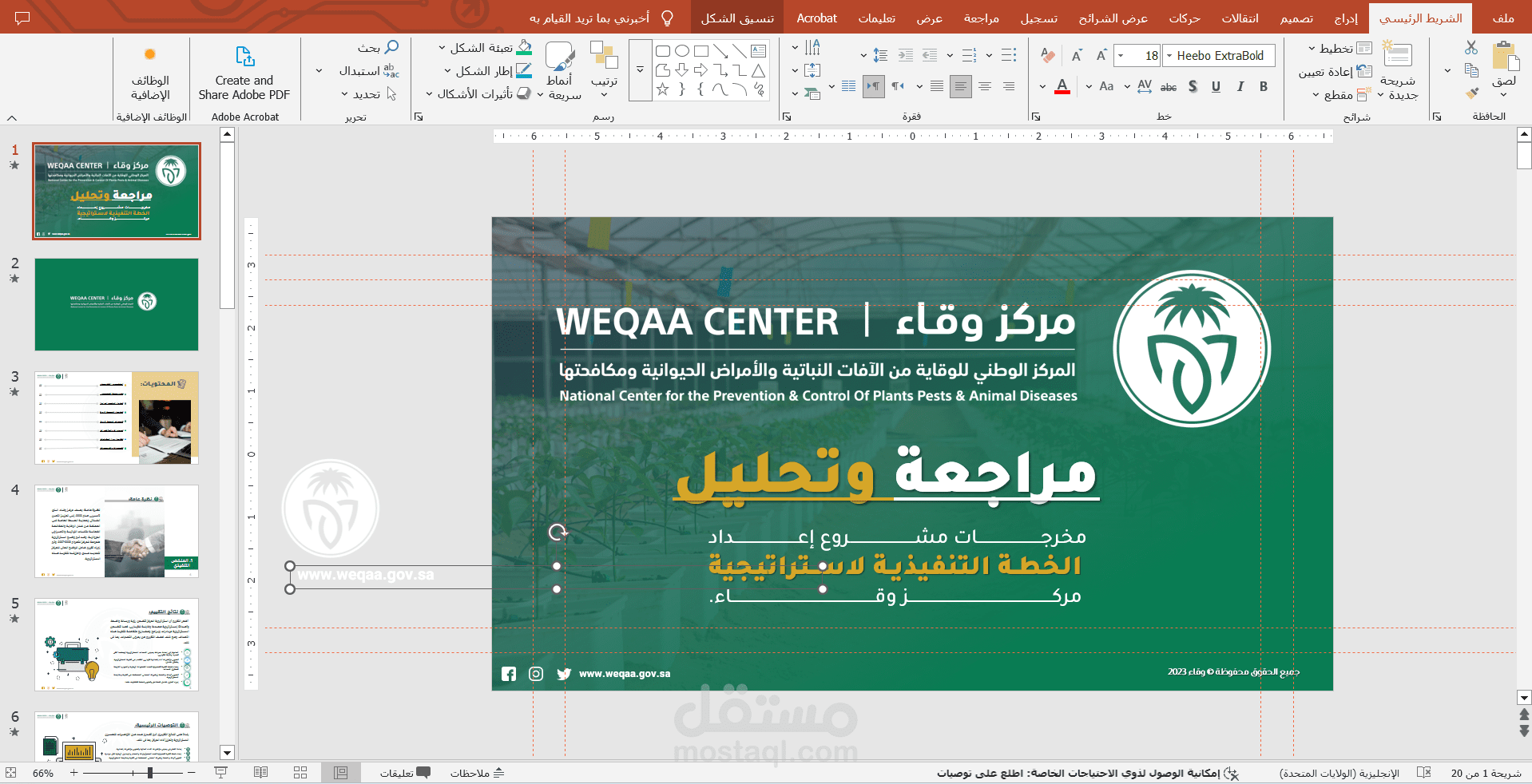Click the Increase Indent icon
Screen dimensions: 1532x784
906,56
